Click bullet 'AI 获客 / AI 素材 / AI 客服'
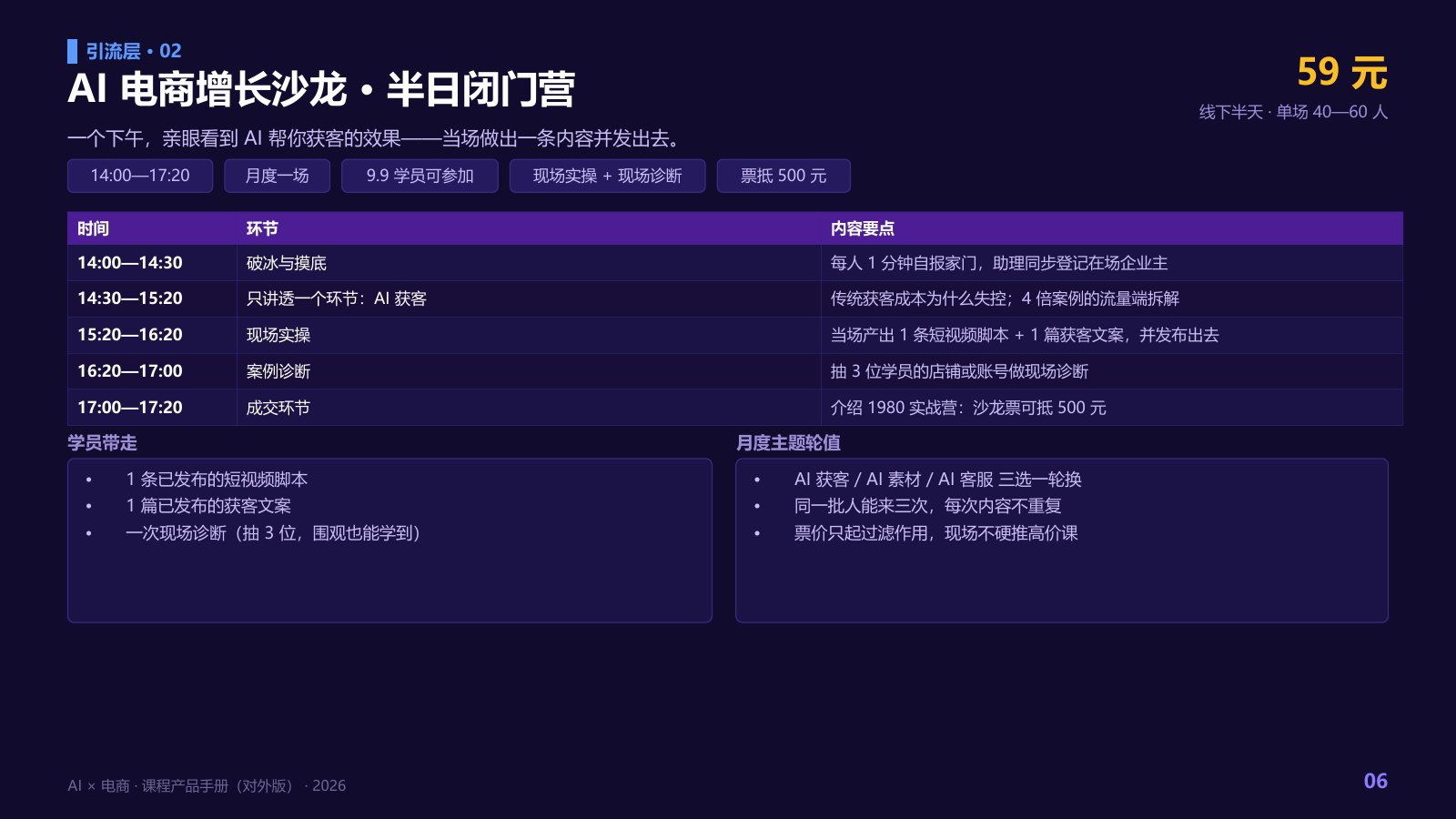 pyautogui.click(x=937, y=480)
